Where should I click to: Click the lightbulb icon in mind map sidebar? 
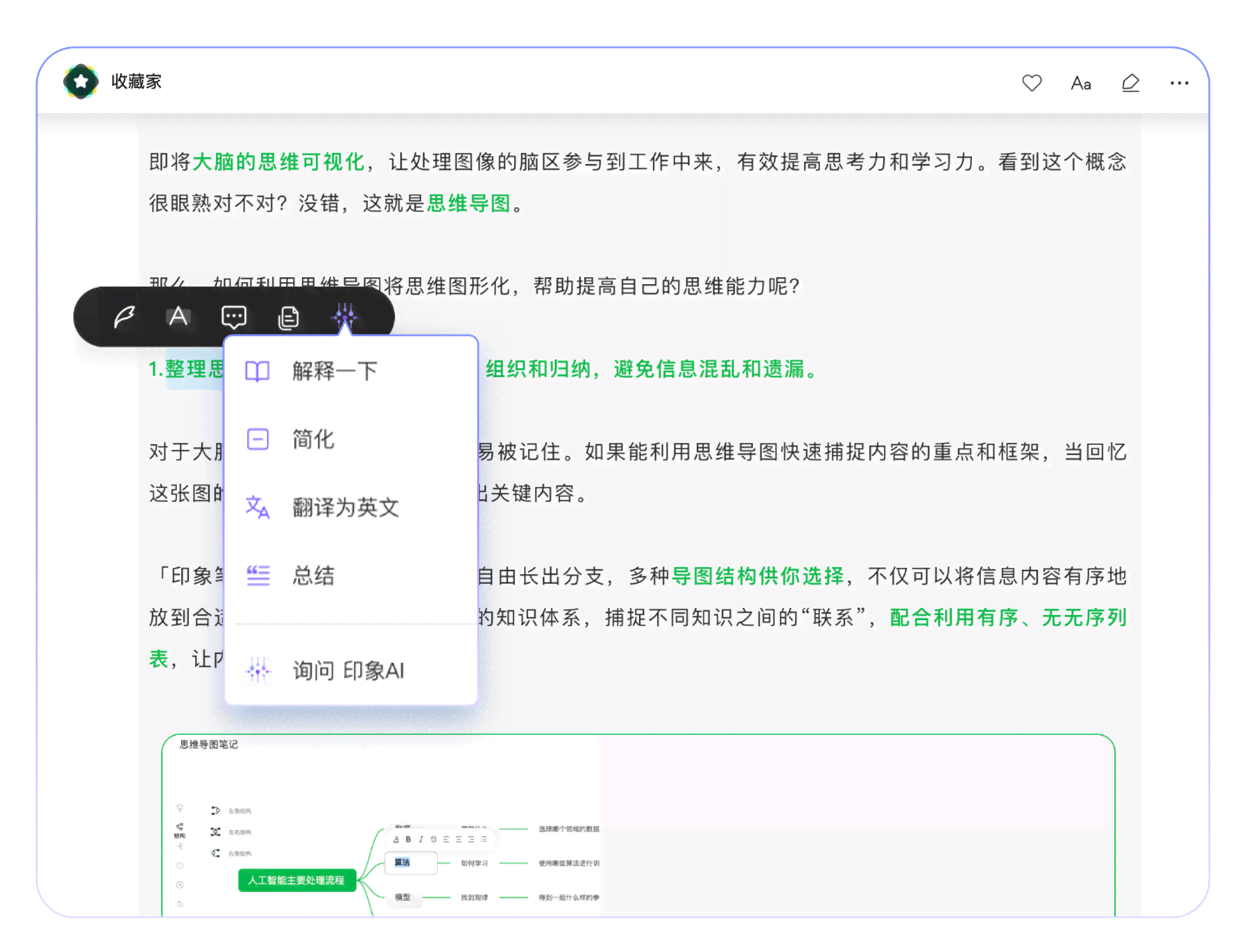point(180,808)
